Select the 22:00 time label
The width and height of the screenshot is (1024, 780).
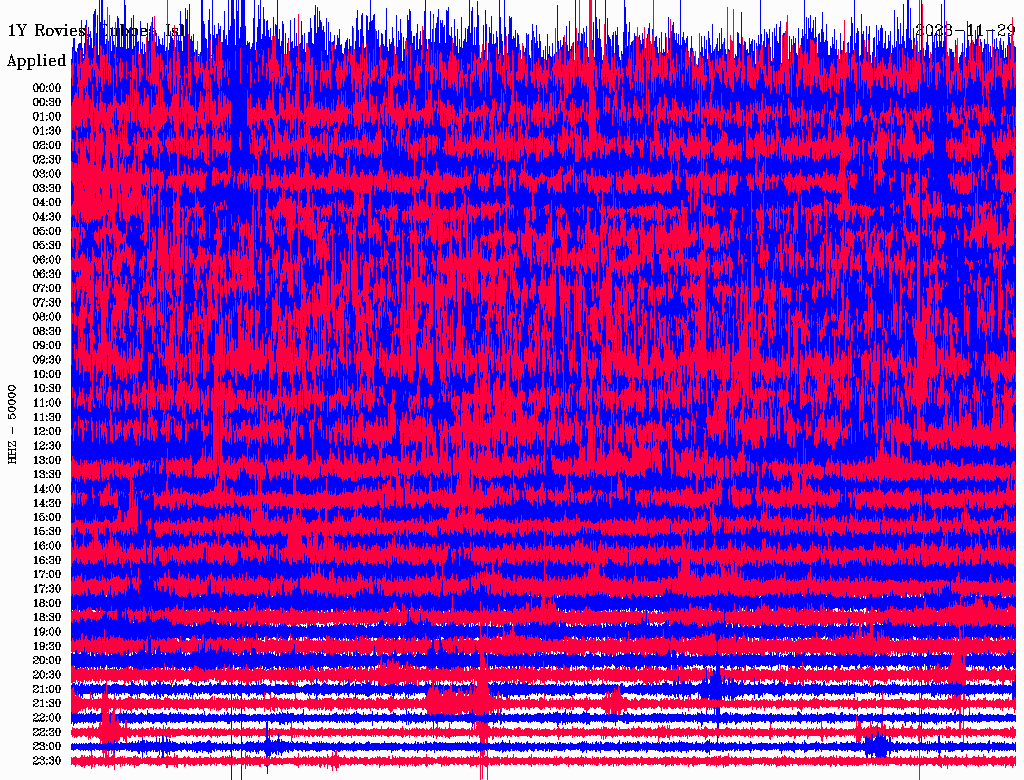(x=47, y=718)
